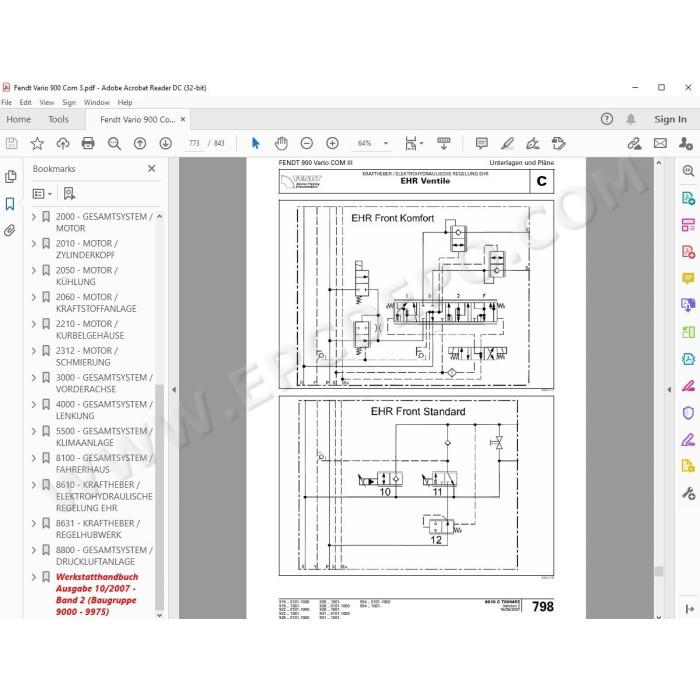Click the Zoom out minus icon

point(307,143)
